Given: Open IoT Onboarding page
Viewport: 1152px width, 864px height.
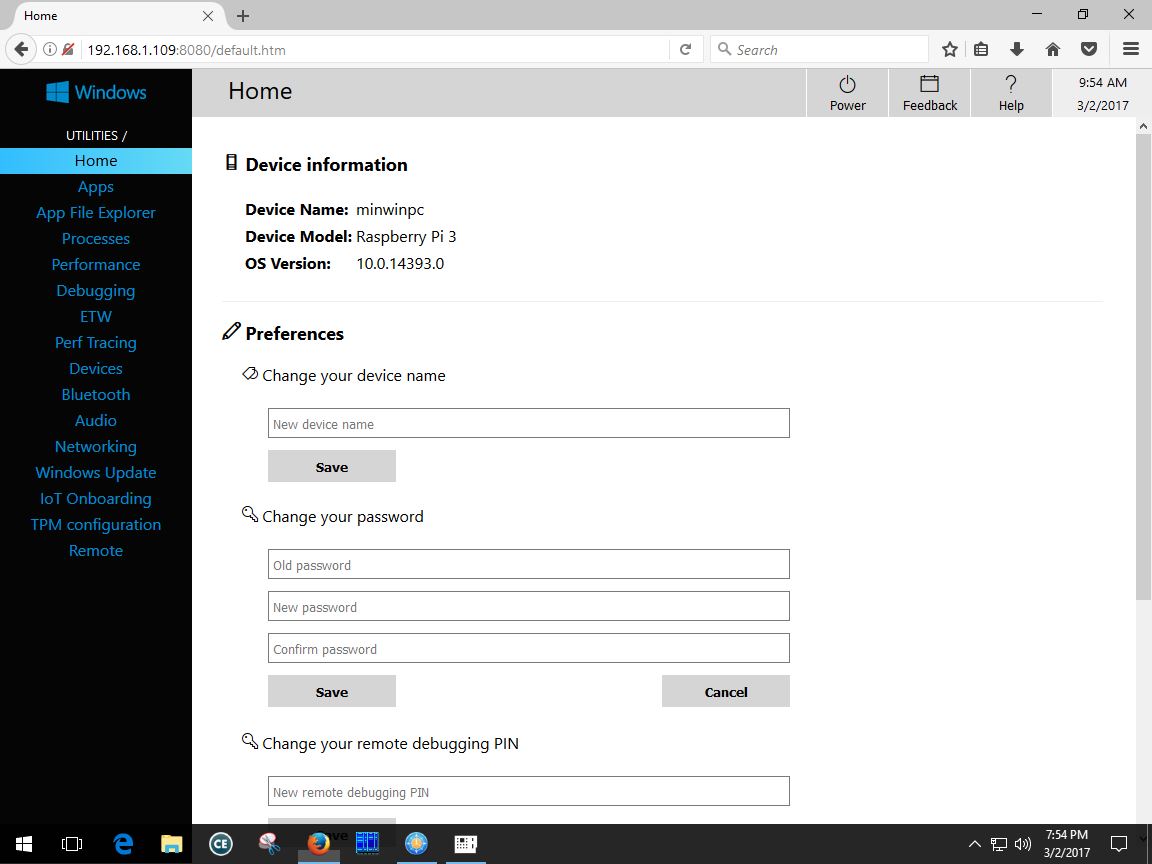Looking at the screenshot, I should 96,499.
